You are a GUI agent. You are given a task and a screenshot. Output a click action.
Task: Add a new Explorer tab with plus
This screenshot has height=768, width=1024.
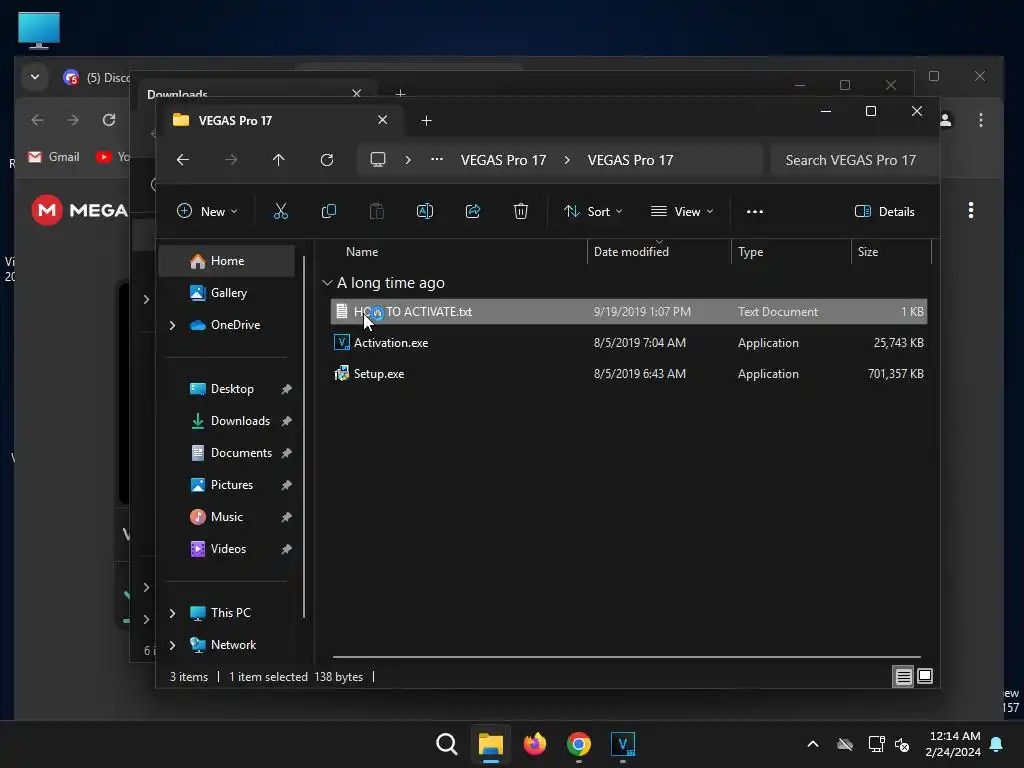pos(426,121)
